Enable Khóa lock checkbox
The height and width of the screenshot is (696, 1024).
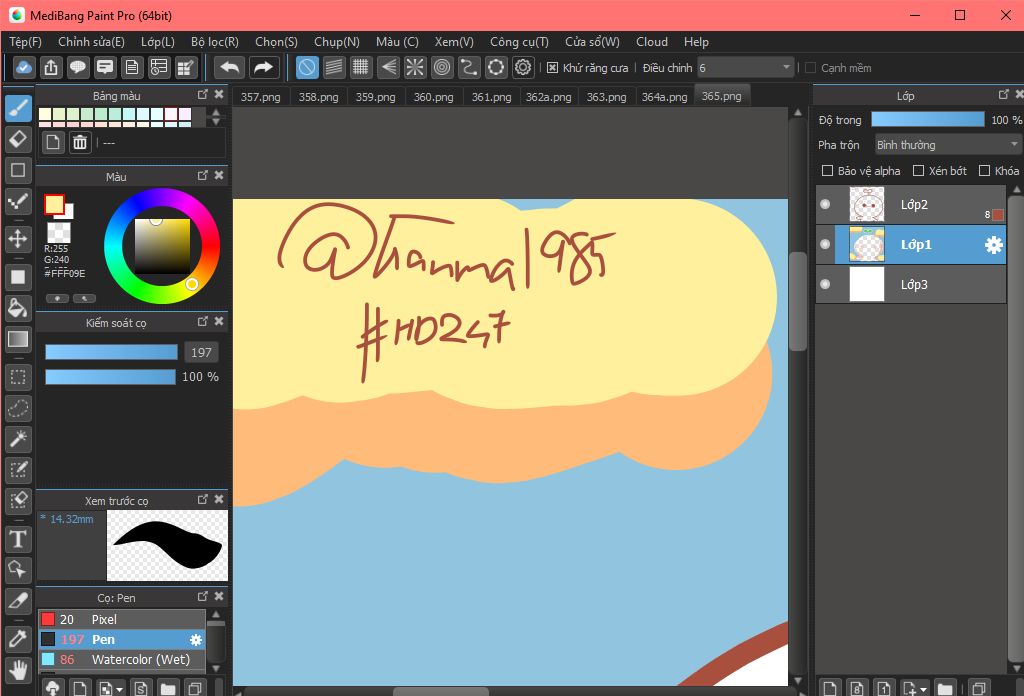984,170
